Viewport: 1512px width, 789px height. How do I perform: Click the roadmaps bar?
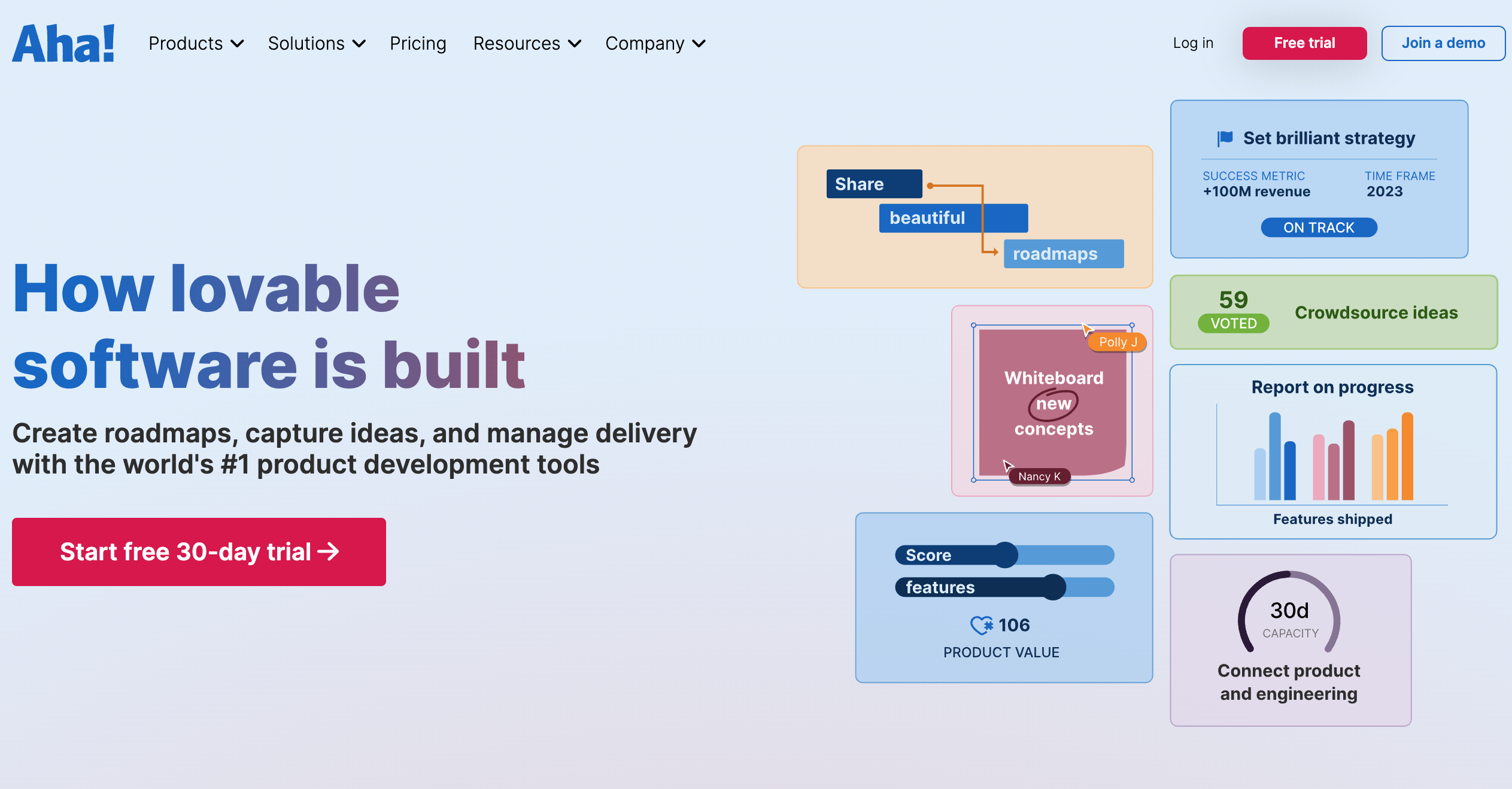click(1064, 254)
